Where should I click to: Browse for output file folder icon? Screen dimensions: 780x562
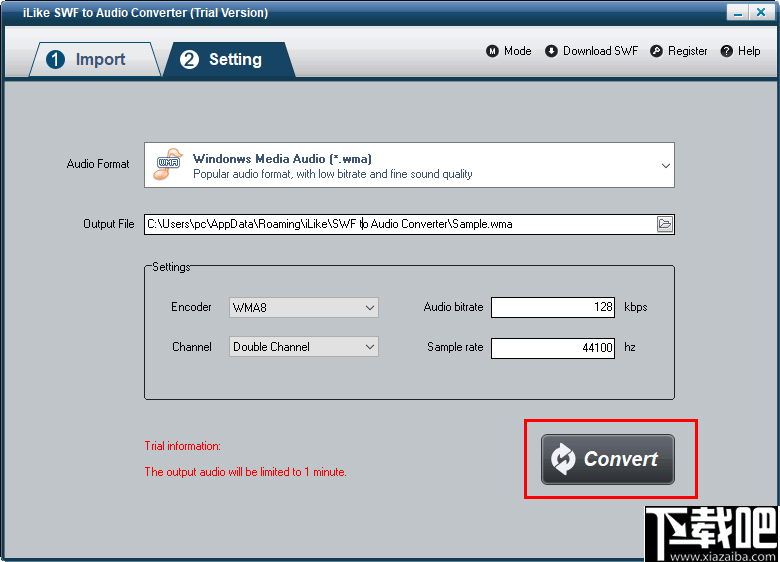(665, 224)
